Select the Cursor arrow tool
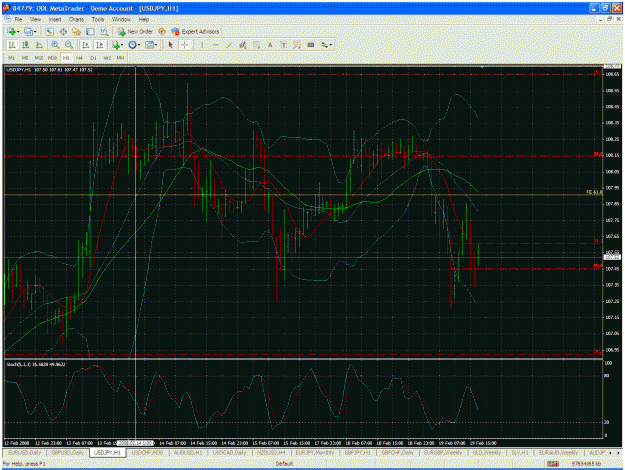Image resolution: width=625 pixels, height=470 pixels. tap(171, 45)
